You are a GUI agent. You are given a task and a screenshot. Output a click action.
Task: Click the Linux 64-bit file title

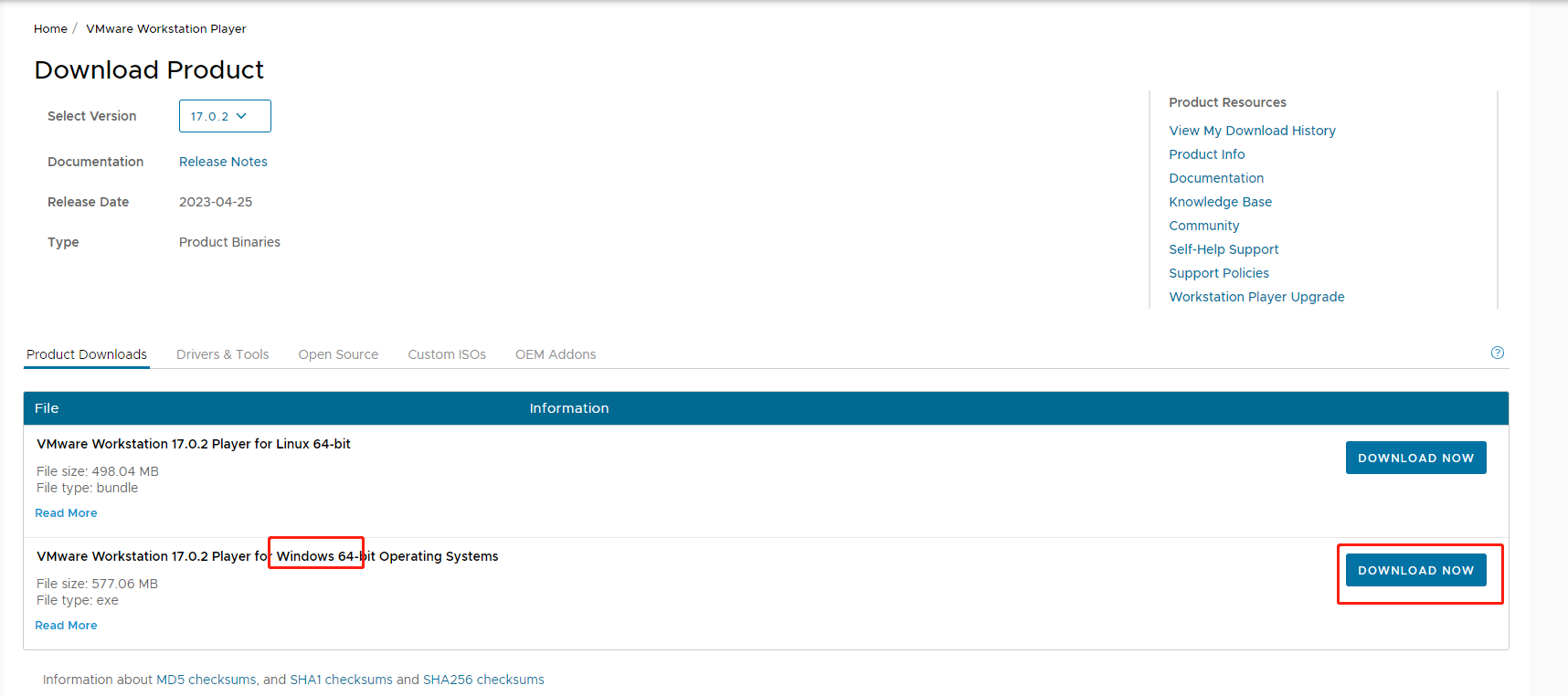pos(194,444)
